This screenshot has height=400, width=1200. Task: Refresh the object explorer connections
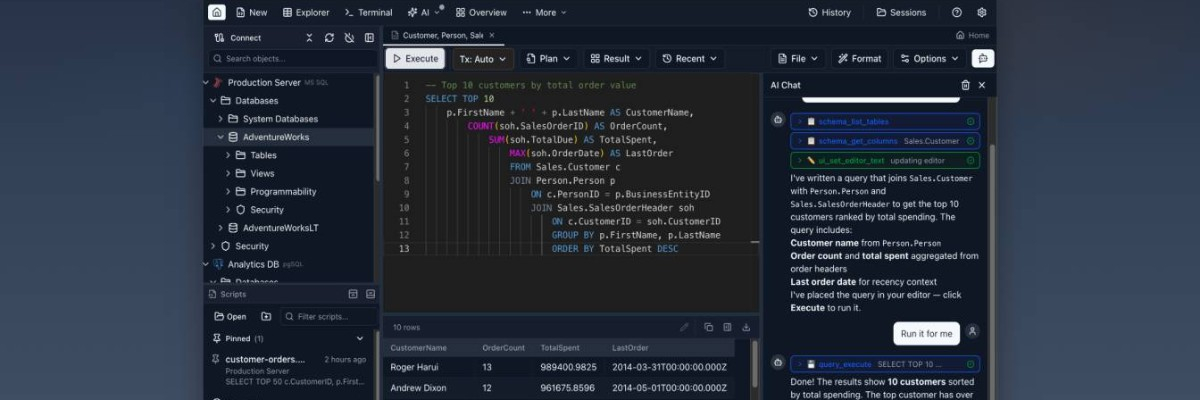[329, 38]
